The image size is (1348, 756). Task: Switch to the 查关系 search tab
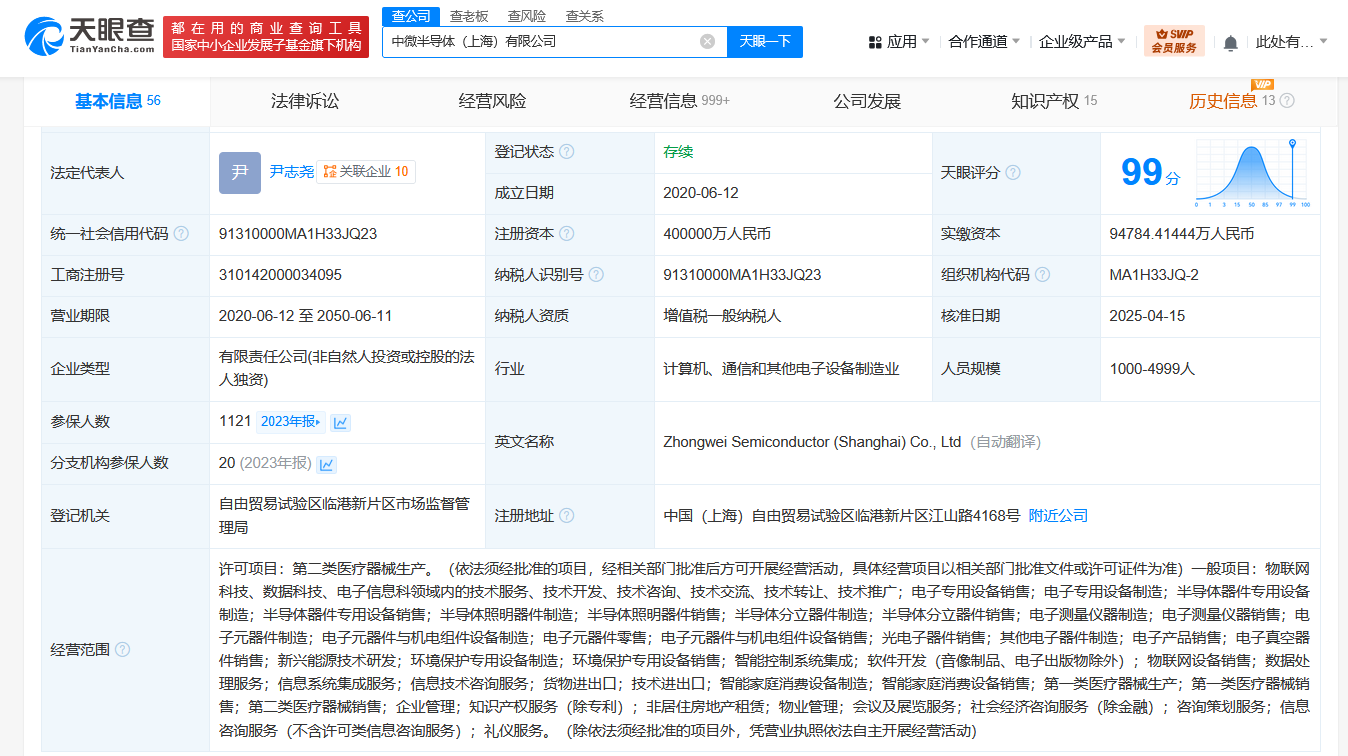pyautogui.click(x=584, y=16)
